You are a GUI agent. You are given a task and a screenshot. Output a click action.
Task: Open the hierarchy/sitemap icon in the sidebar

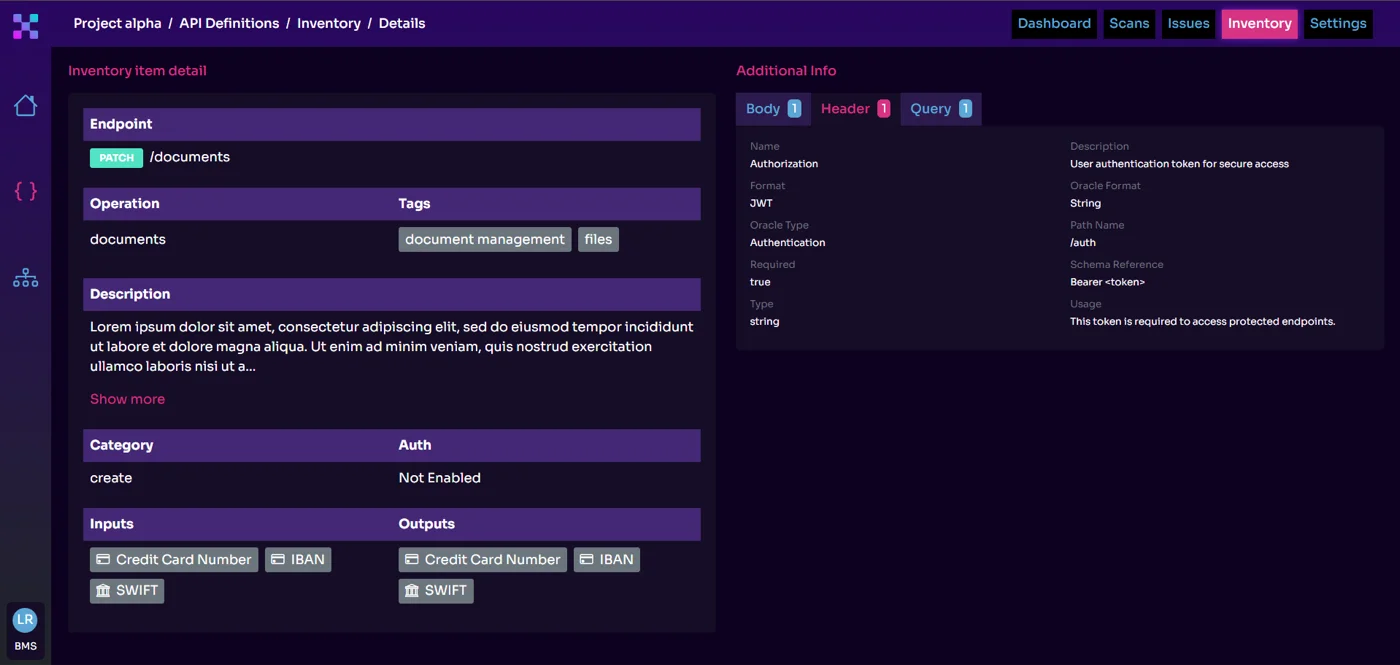coord(25,277)
